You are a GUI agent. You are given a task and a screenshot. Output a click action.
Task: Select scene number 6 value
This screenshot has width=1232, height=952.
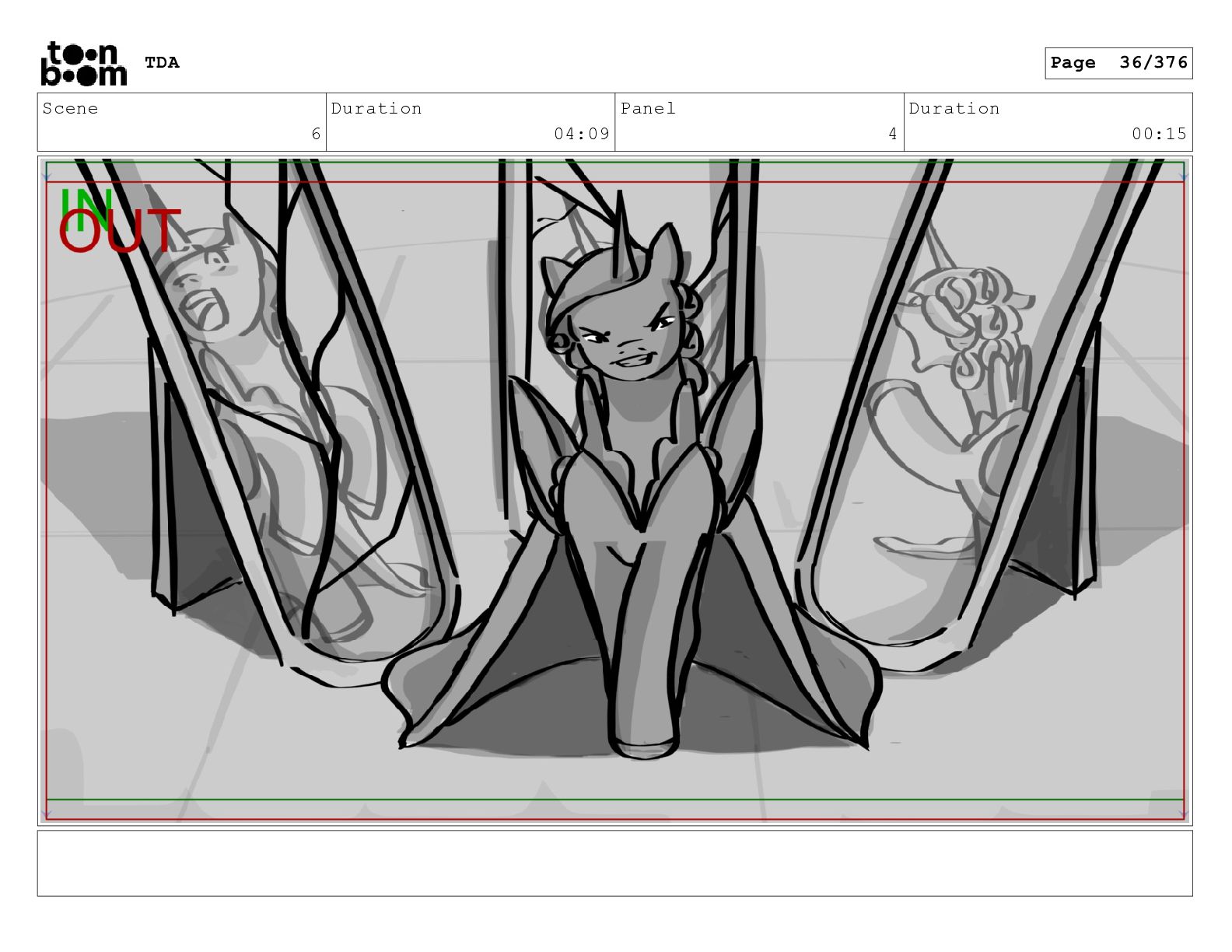pos(316,134)
